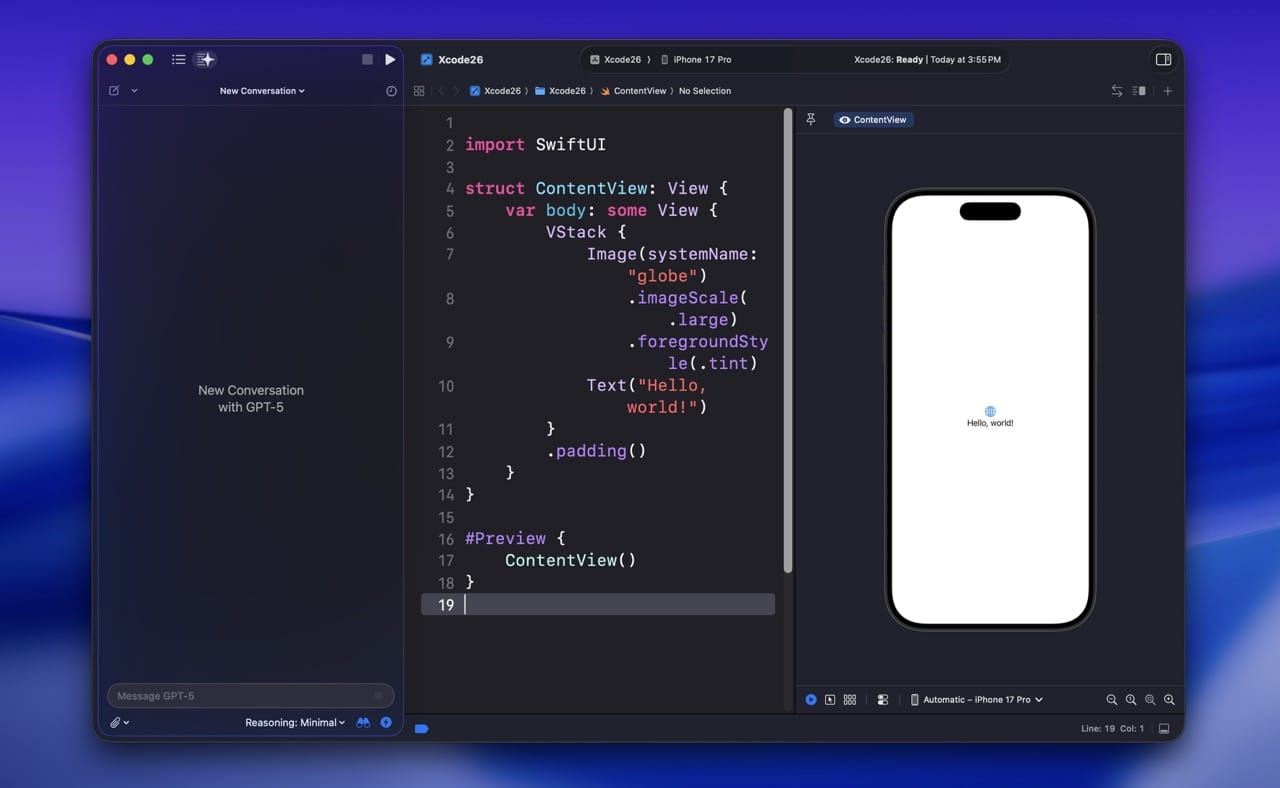
Task: Click line number 19 in the gutter
Action: (x=445, y=604)
